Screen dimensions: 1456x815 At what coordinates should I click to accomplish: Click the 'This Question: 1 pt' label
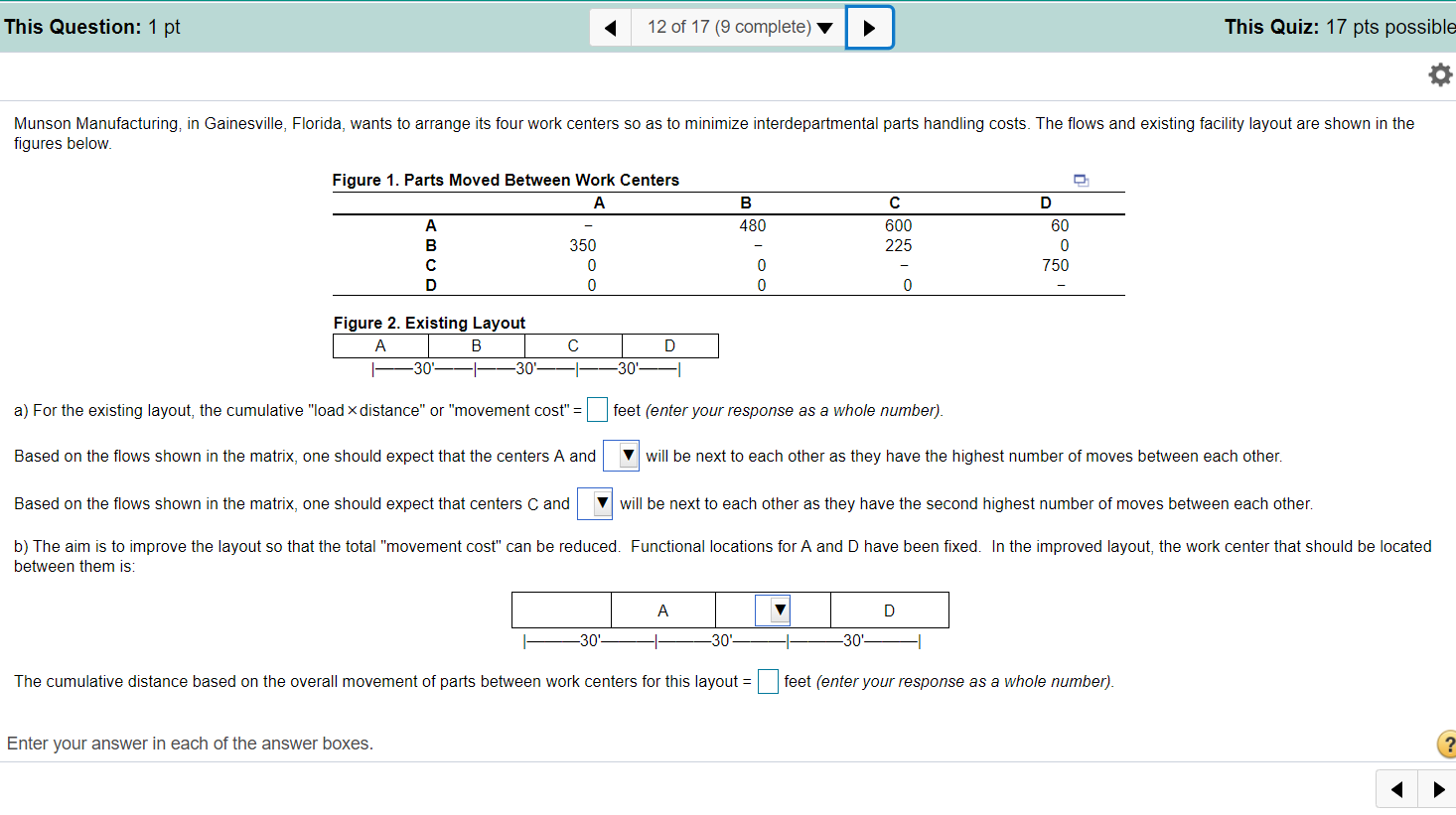pyautogui.click(x=92, y=27)
